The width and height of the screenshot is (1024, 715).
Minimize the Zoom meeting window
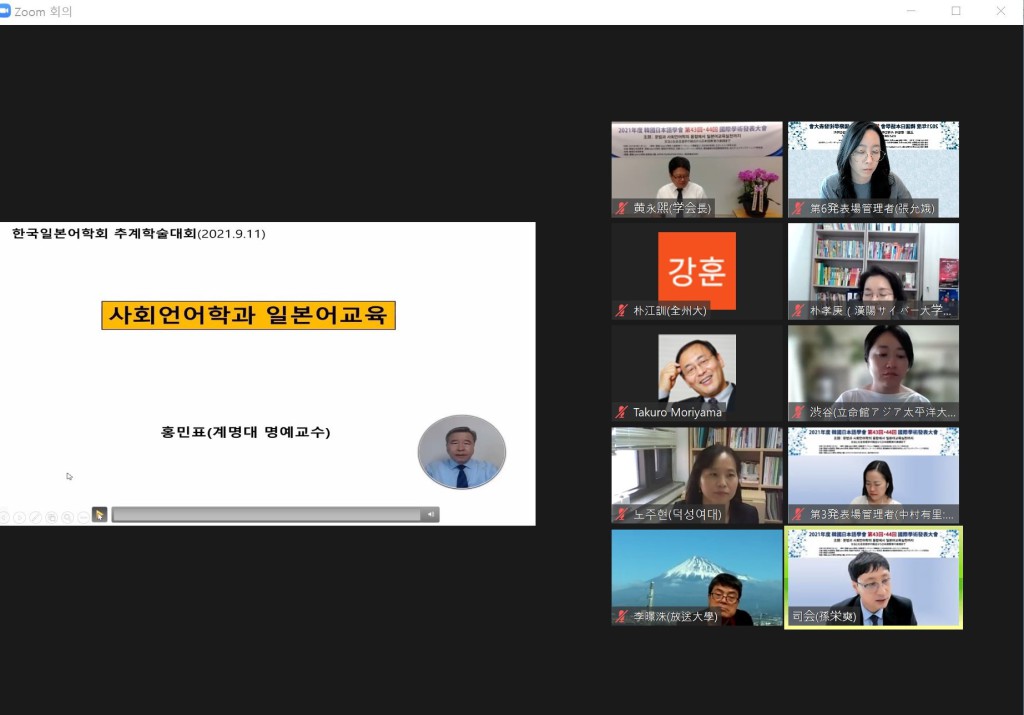point(910,11)
